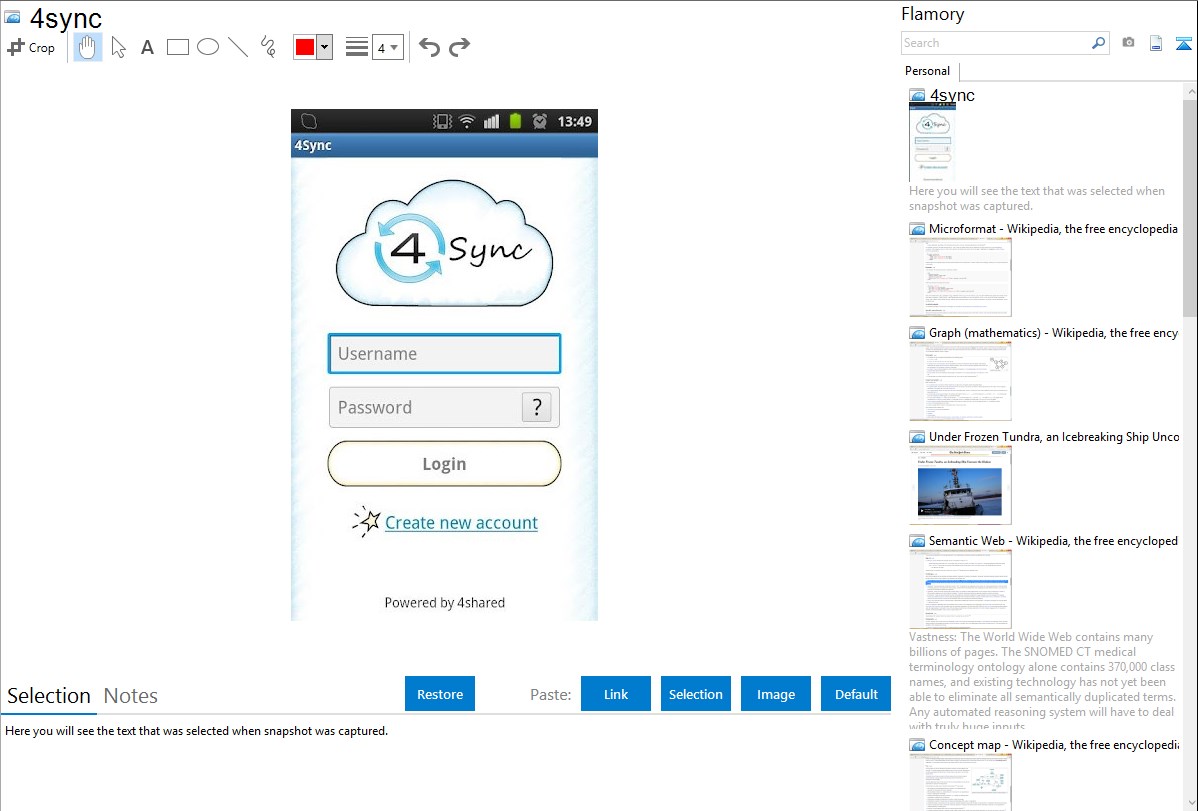Click the battery icon in phone status bar
The height and width of the screenshot is (811, 1198).
(x=516, y=121)
